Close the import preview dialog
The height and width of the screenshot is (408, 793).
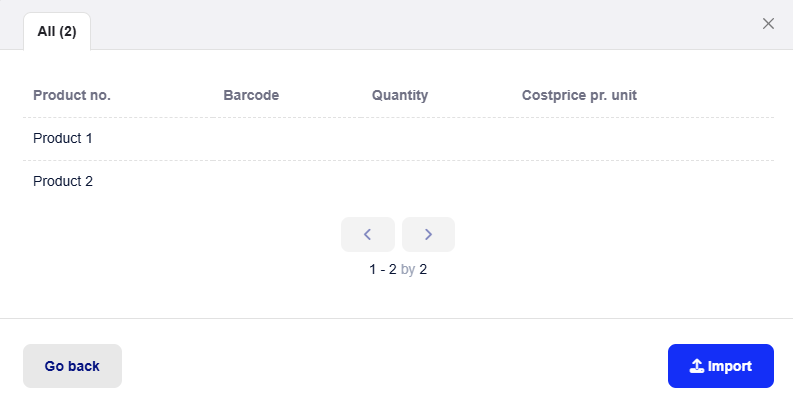coord(768,23)
